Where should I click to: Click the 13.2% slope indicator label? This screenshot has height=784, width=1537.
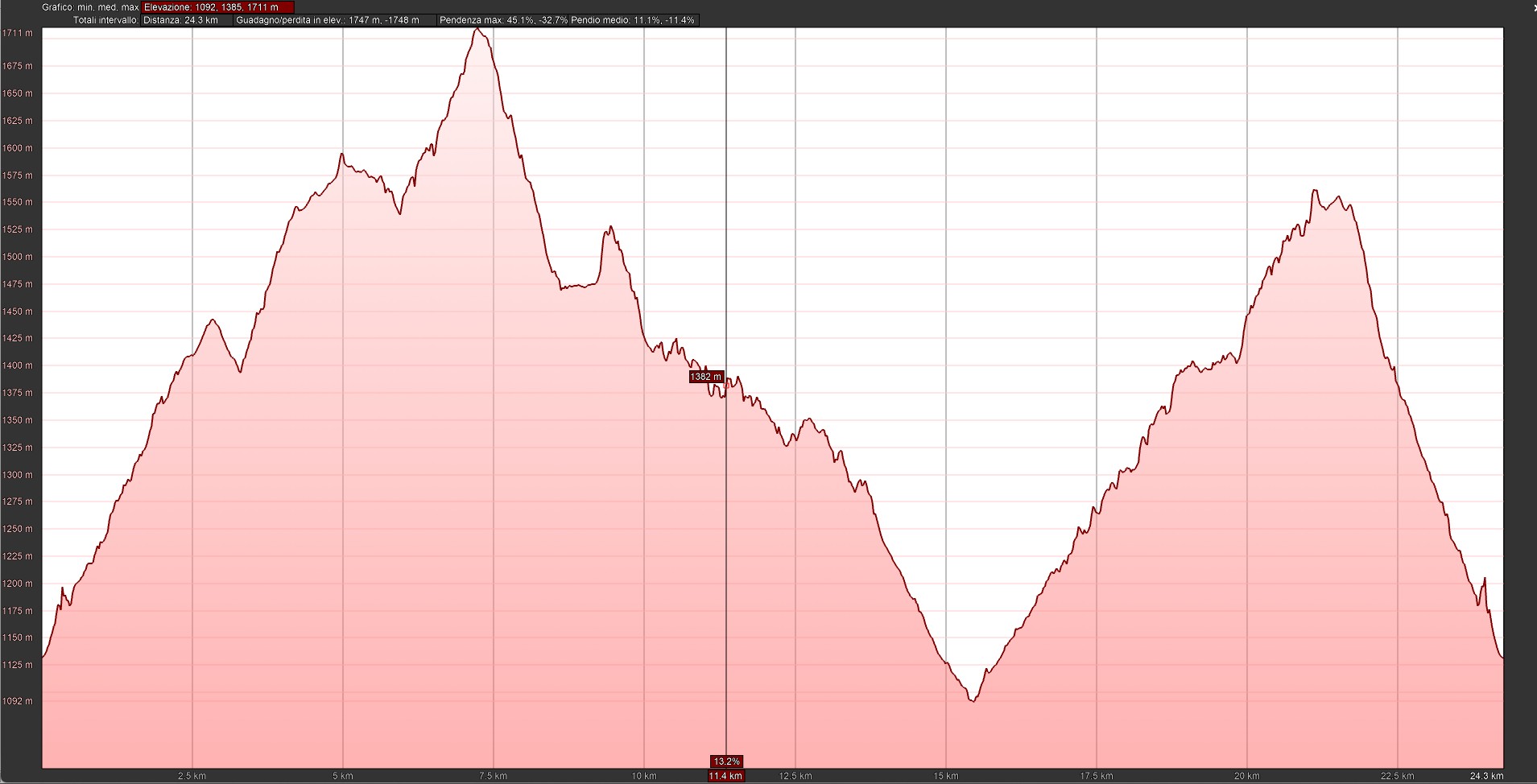point(726,761)
